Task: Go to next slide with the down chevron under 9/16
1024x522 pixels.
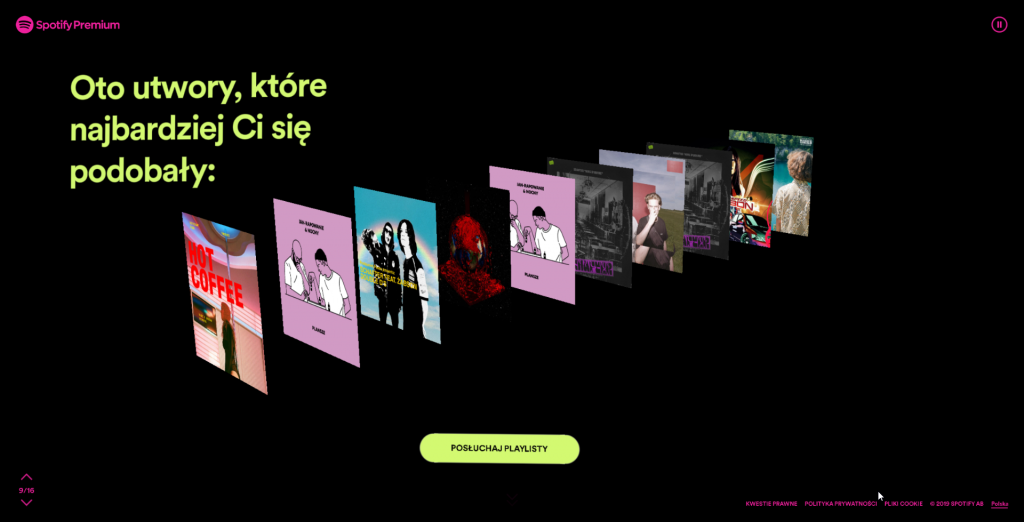Action: pos(26,502)
